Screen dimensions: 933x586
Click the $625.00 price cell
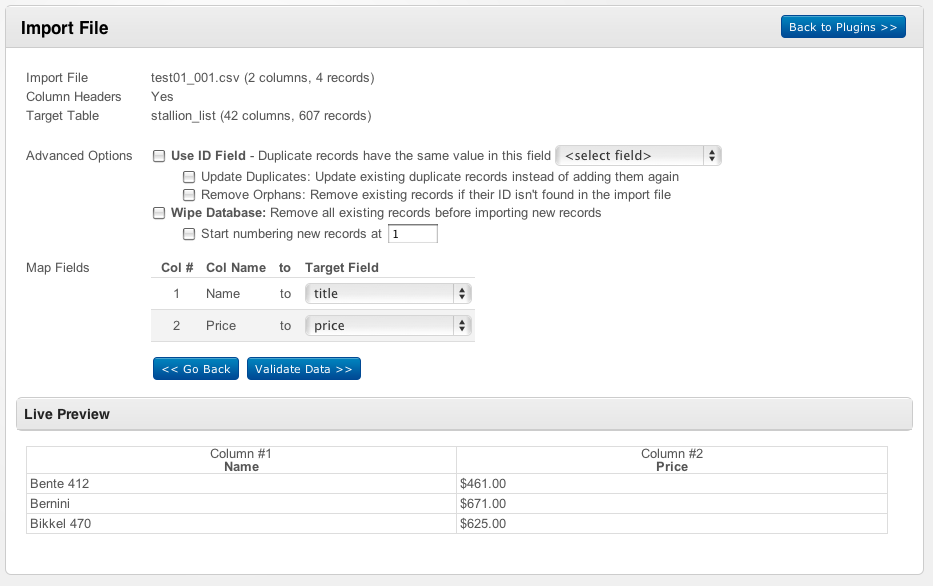pos(671,524)
